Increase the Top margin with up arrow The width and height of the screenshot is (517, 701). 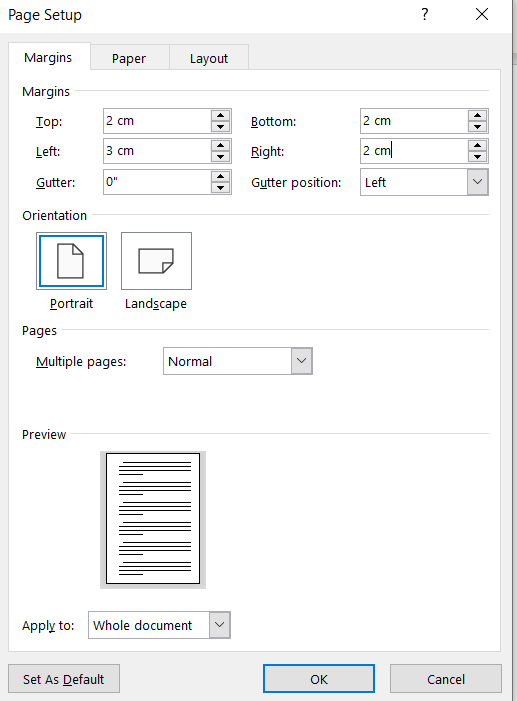click(220, 115)
